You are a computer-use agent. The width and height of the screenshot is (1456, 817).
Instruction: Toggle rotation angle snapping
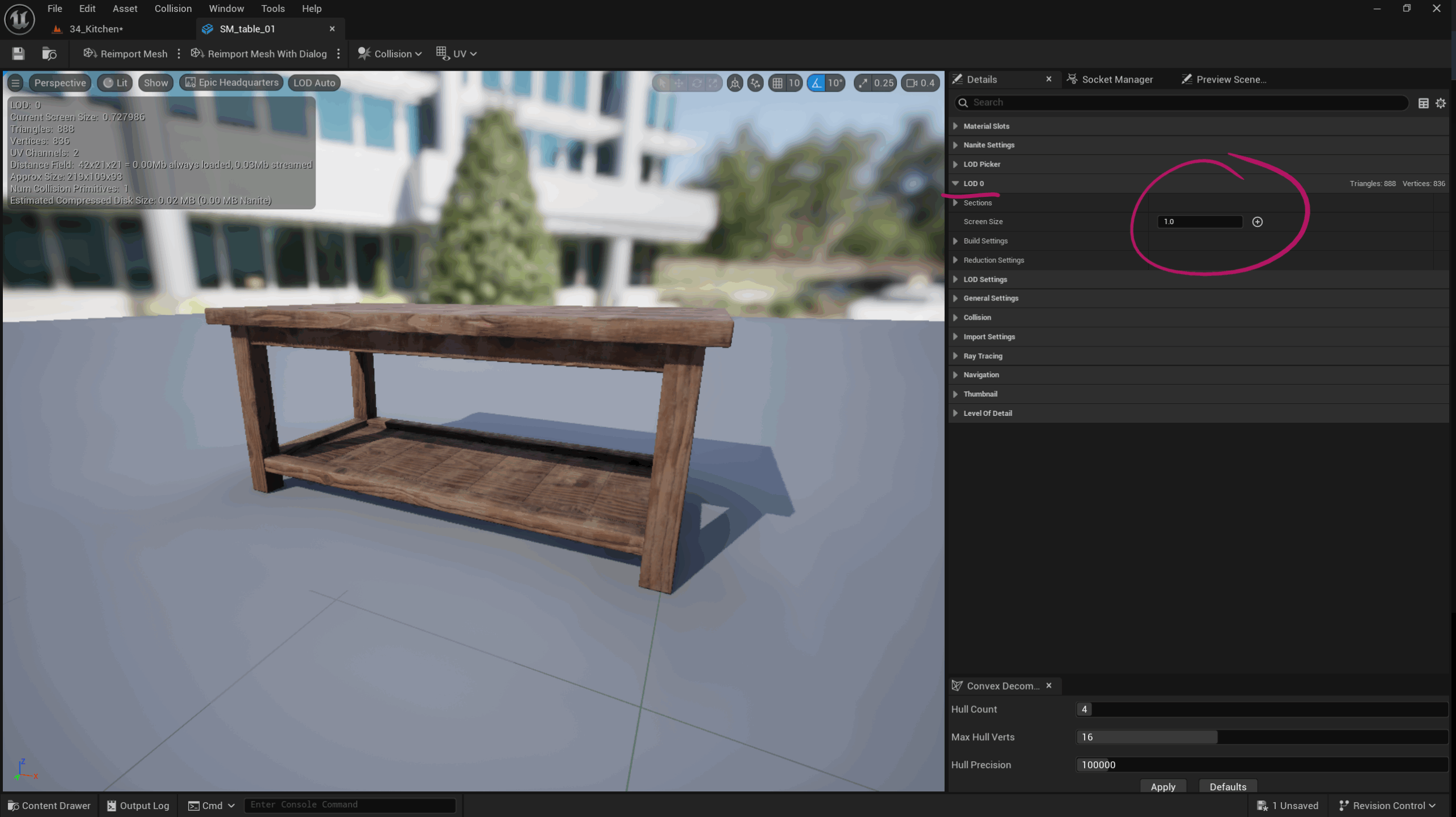tap(816, 83)
